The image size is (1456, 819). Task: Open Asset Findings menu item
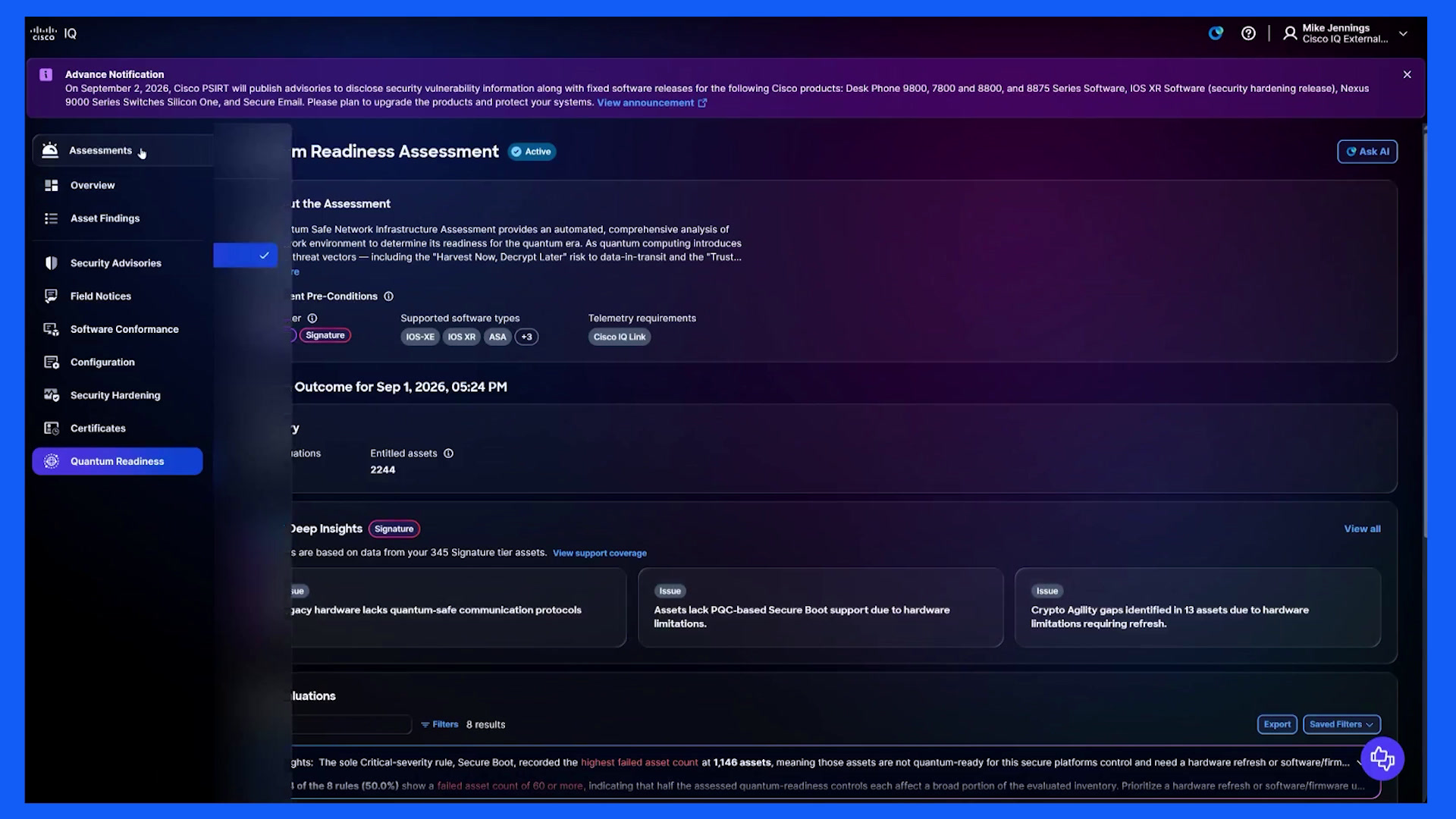point(118,218)
